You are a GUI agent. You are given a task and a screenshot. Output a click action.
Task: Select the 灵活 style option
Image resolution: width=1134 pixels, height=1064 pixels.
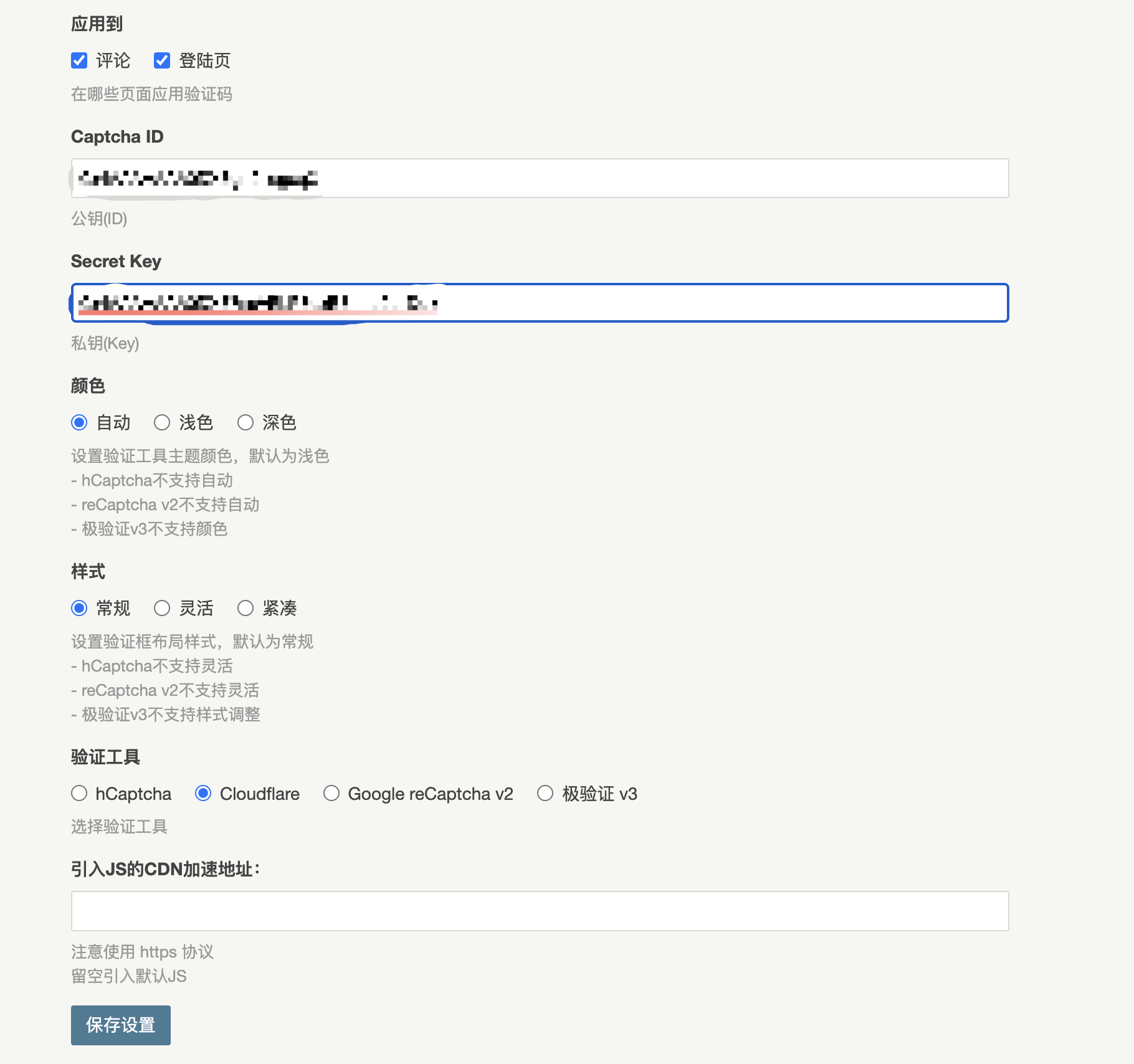click(x=162, y=608)
